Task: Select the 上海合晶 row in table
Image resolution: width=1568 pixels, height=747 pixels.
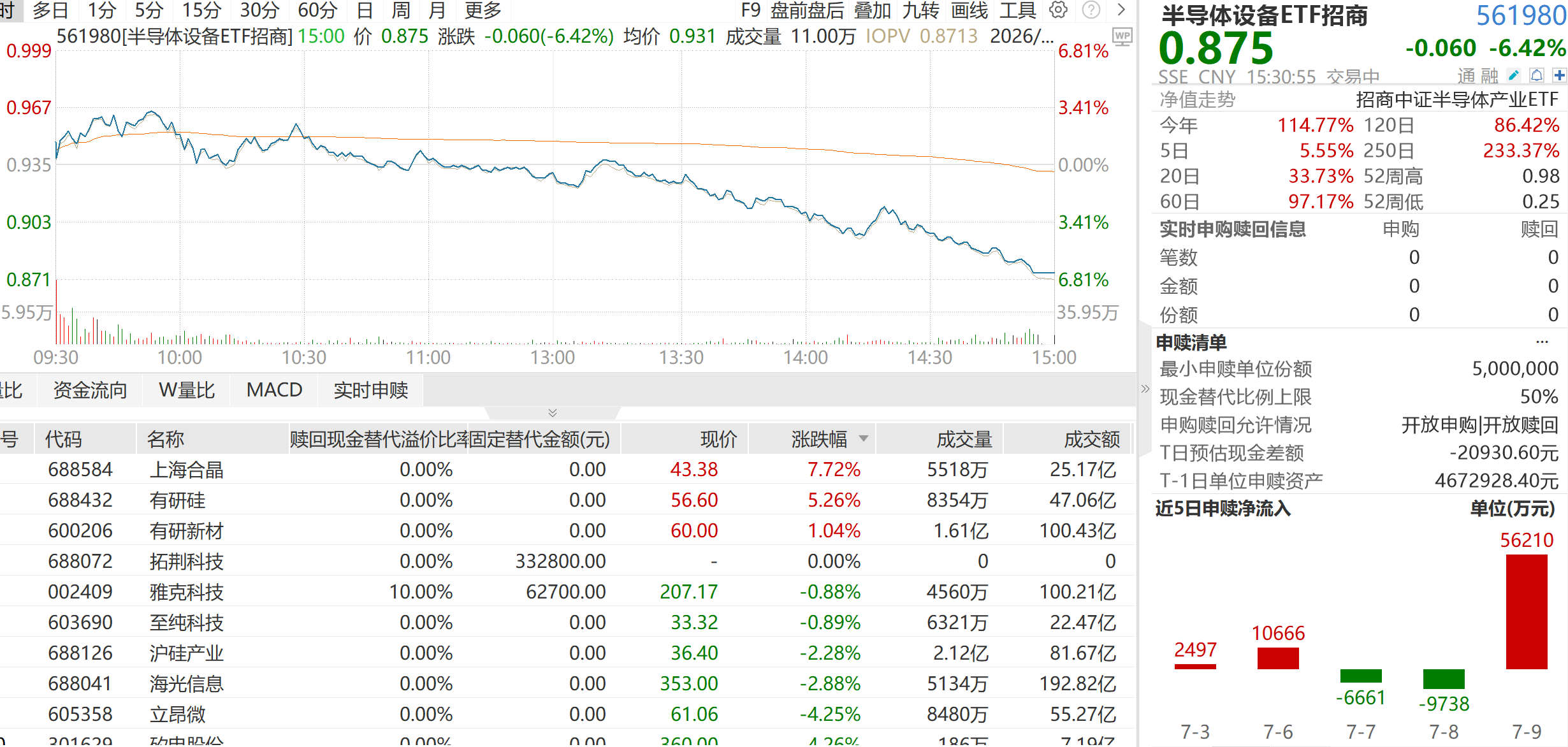Action: tap(566, 469)
